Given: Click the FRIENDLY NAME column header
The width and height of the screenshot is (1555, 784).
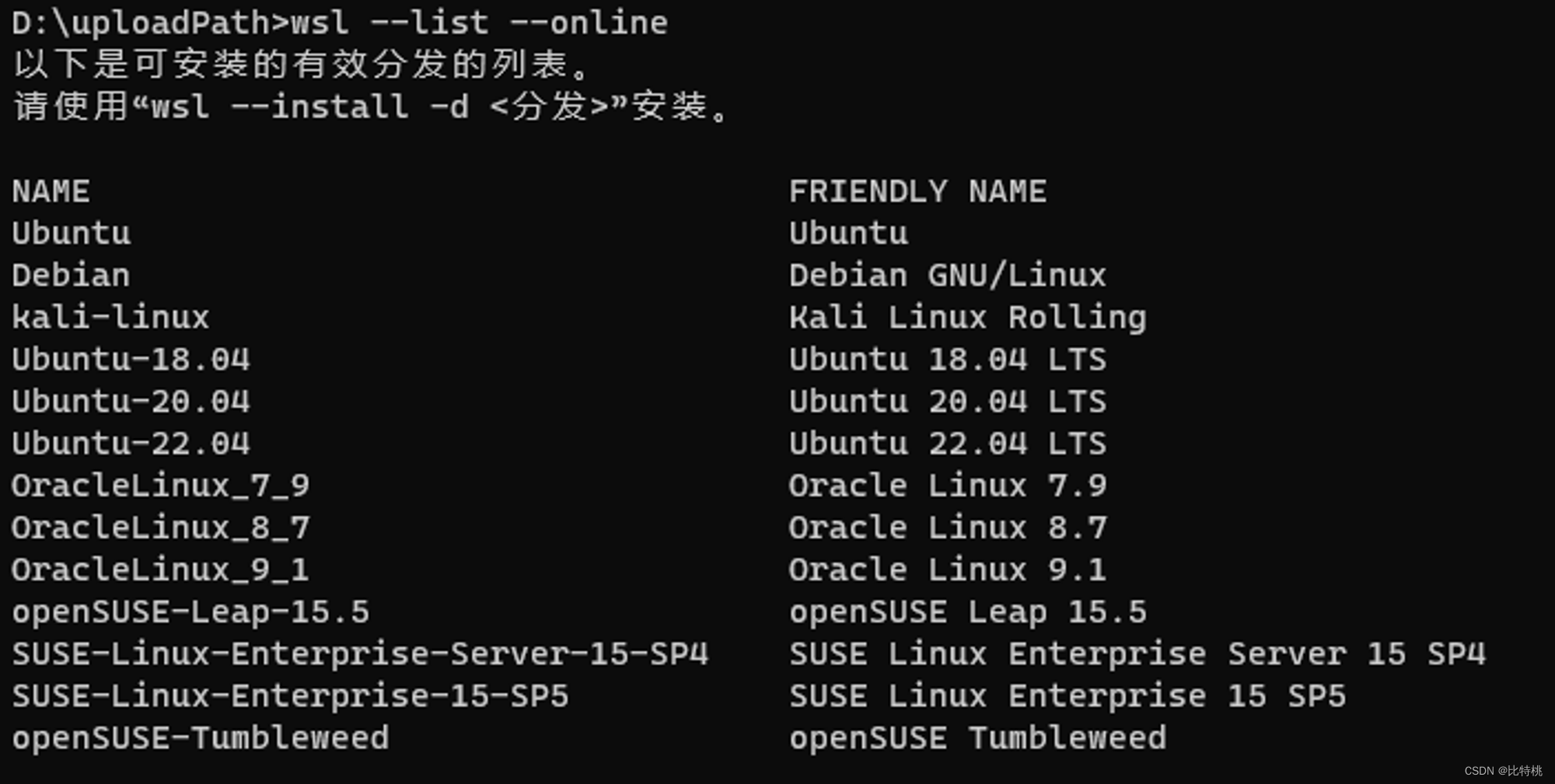Looking at the screenshot, I should tap(917, 191).
